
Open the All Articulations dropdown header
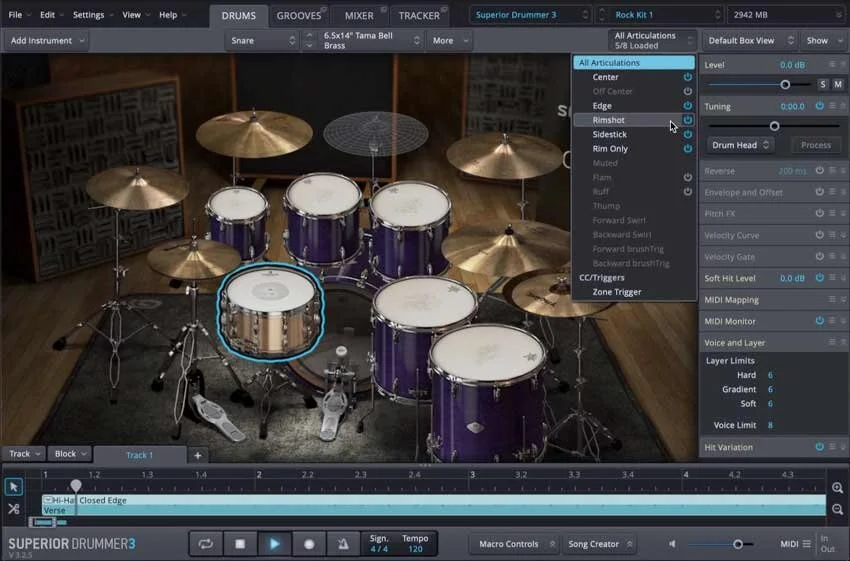click(x=652, y=40)
